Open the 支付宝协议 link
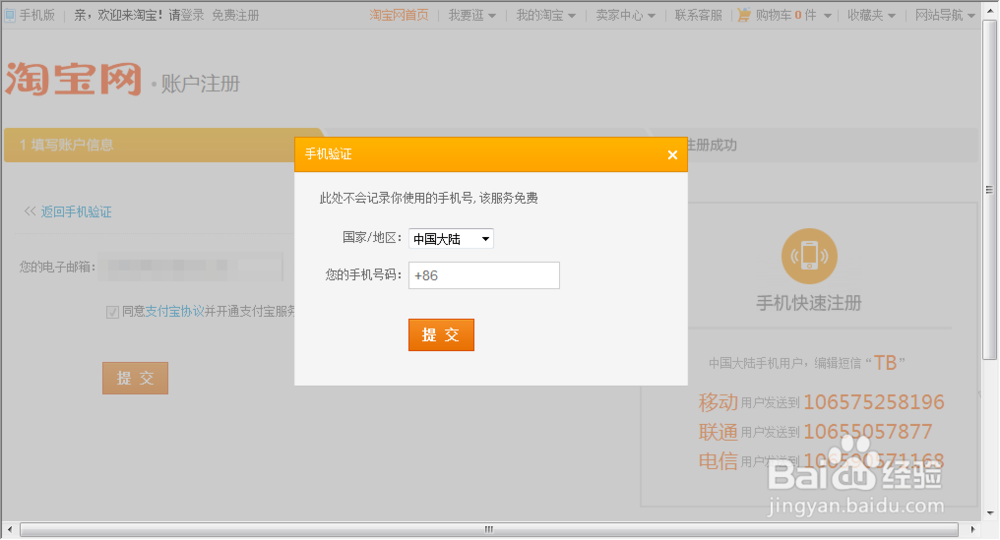 coord(175,311)
